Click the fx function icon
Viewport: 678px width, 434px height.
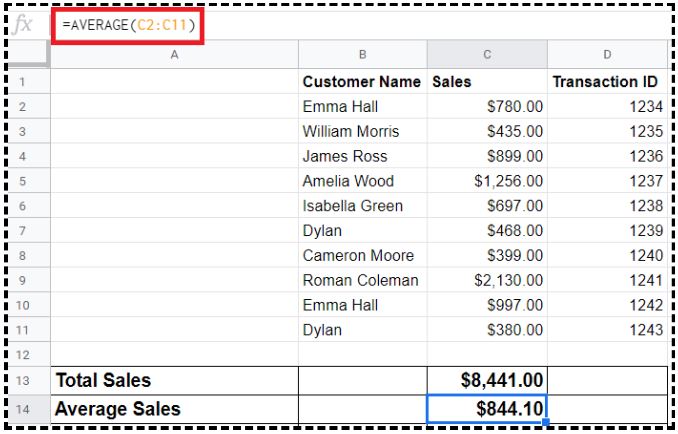(x=25, y=25)
